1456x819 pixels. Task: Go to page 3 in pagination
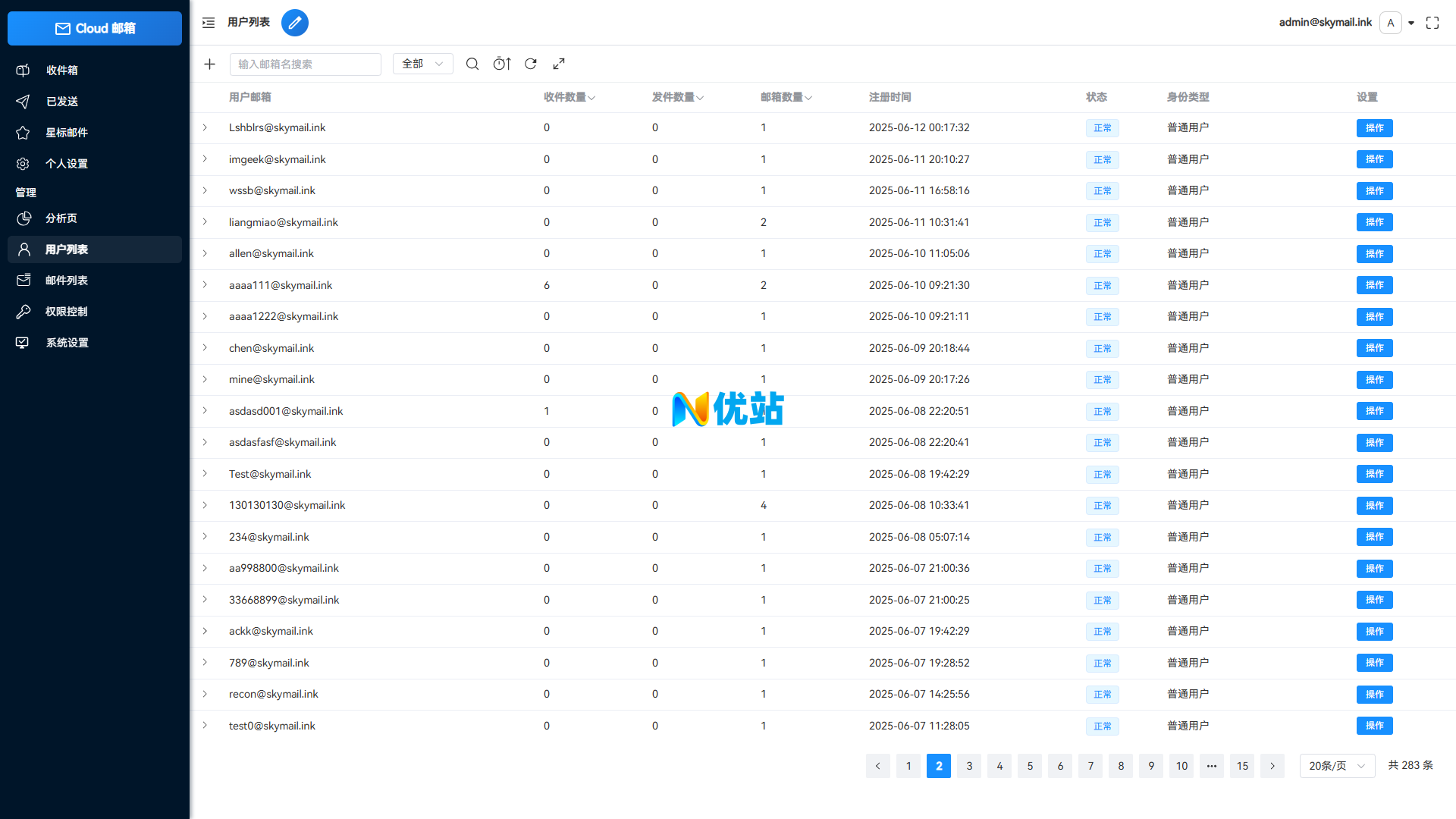969,766
